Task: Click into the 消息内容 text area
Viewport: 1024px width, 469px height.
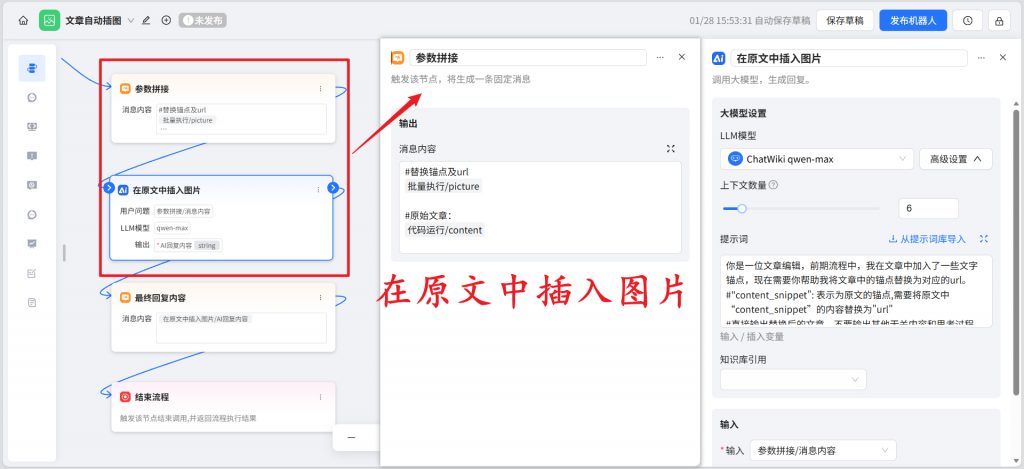Action: (540, 207)
